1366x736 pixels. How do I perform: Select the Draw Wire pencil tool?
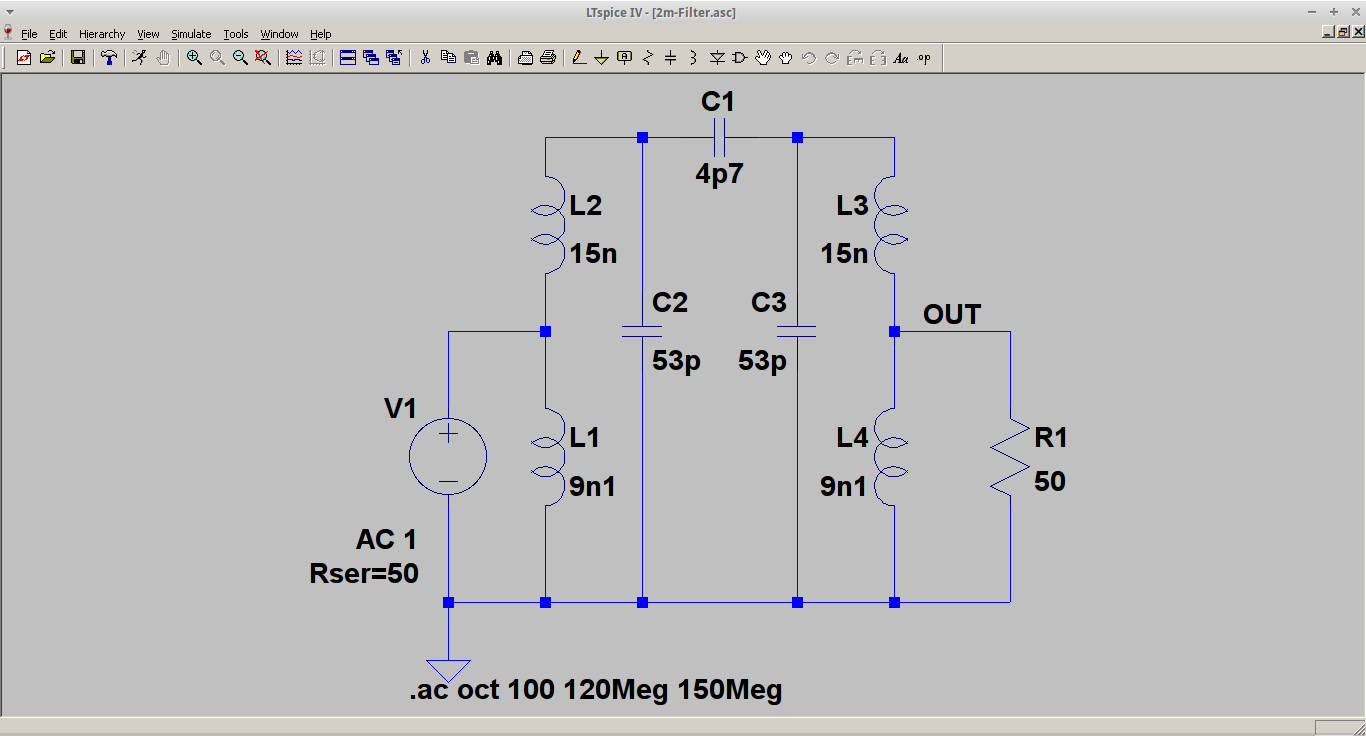pyautogui.click(x=578, y=58)
